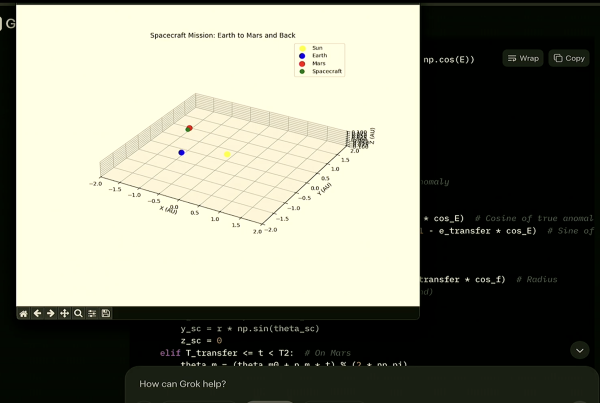600x403 pixels.
Task: Click the plot title 'Spacecraft Mission' text
Action: click(217, 34)
